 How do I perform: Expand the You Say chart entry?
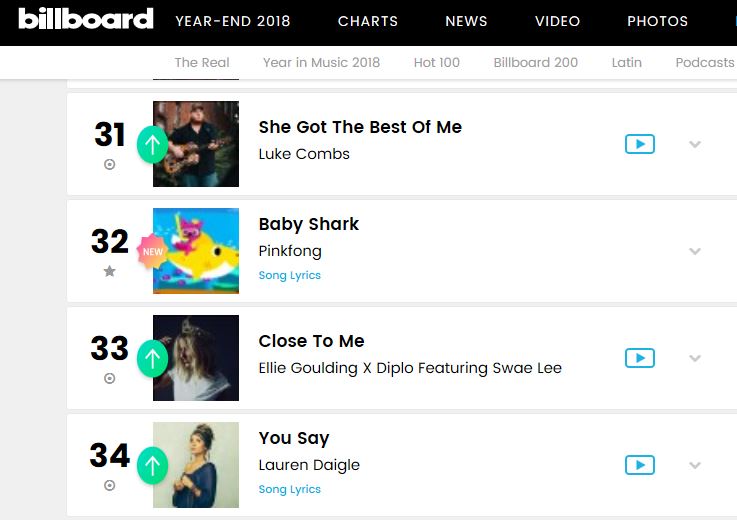[x=695, y=465]
